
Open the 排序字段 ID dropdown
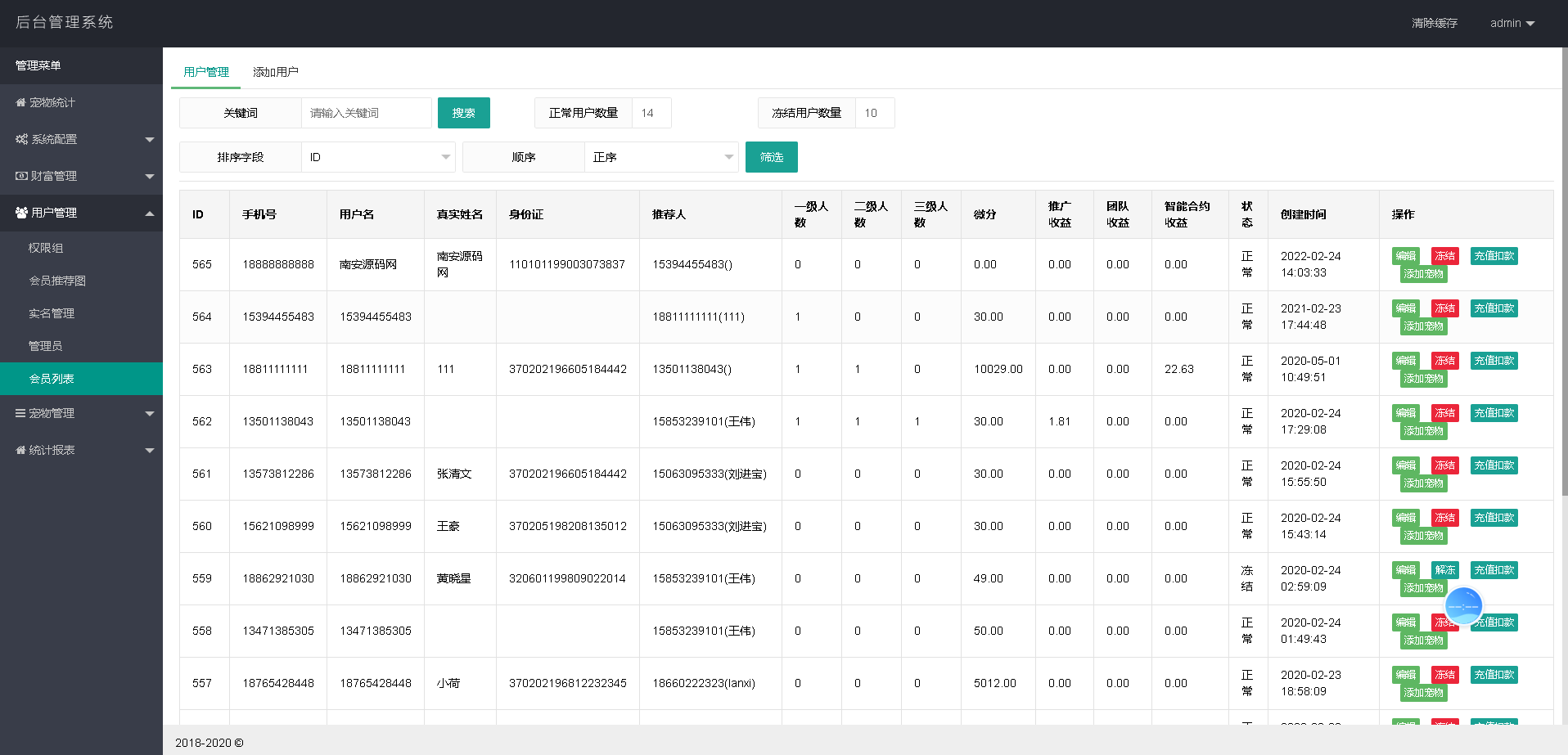379,157
